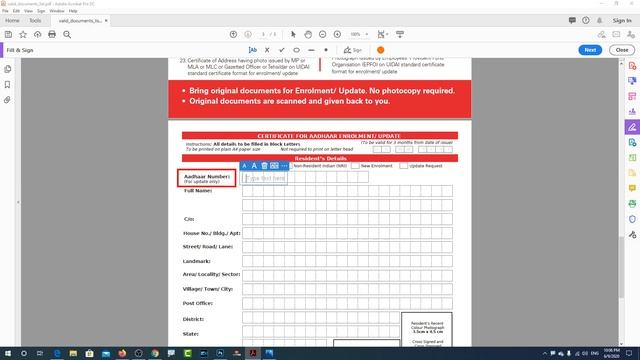Close the Fill & Sign toolbar
Image resolution: width=640 pixels, height=360 pixels.
[622, 50]
